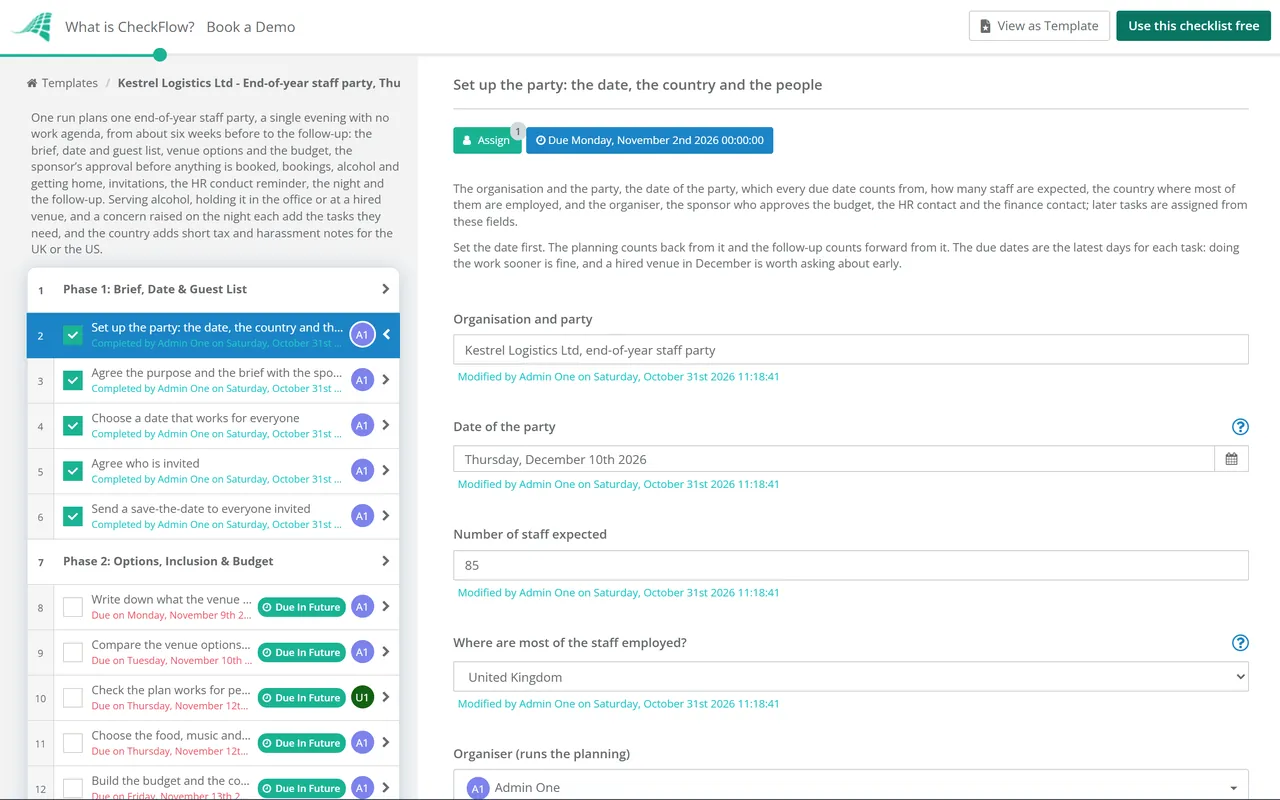The width and height of the screenshot is (1280, 800).
Task: Click the A1 avatar on task 11
Action: tap(362, 742)
